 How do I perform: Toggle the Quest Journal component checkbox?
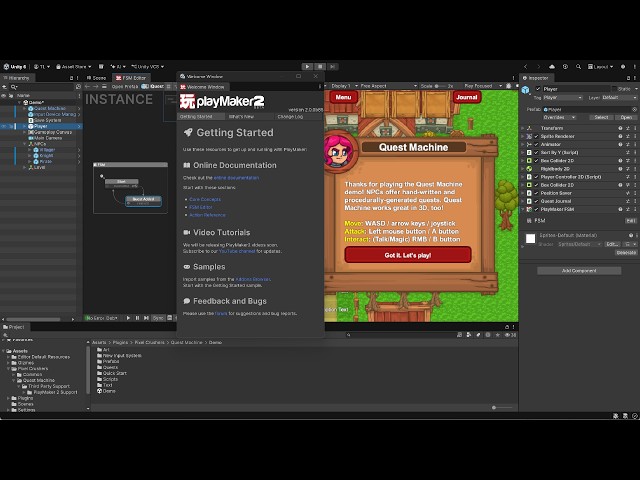536,201
